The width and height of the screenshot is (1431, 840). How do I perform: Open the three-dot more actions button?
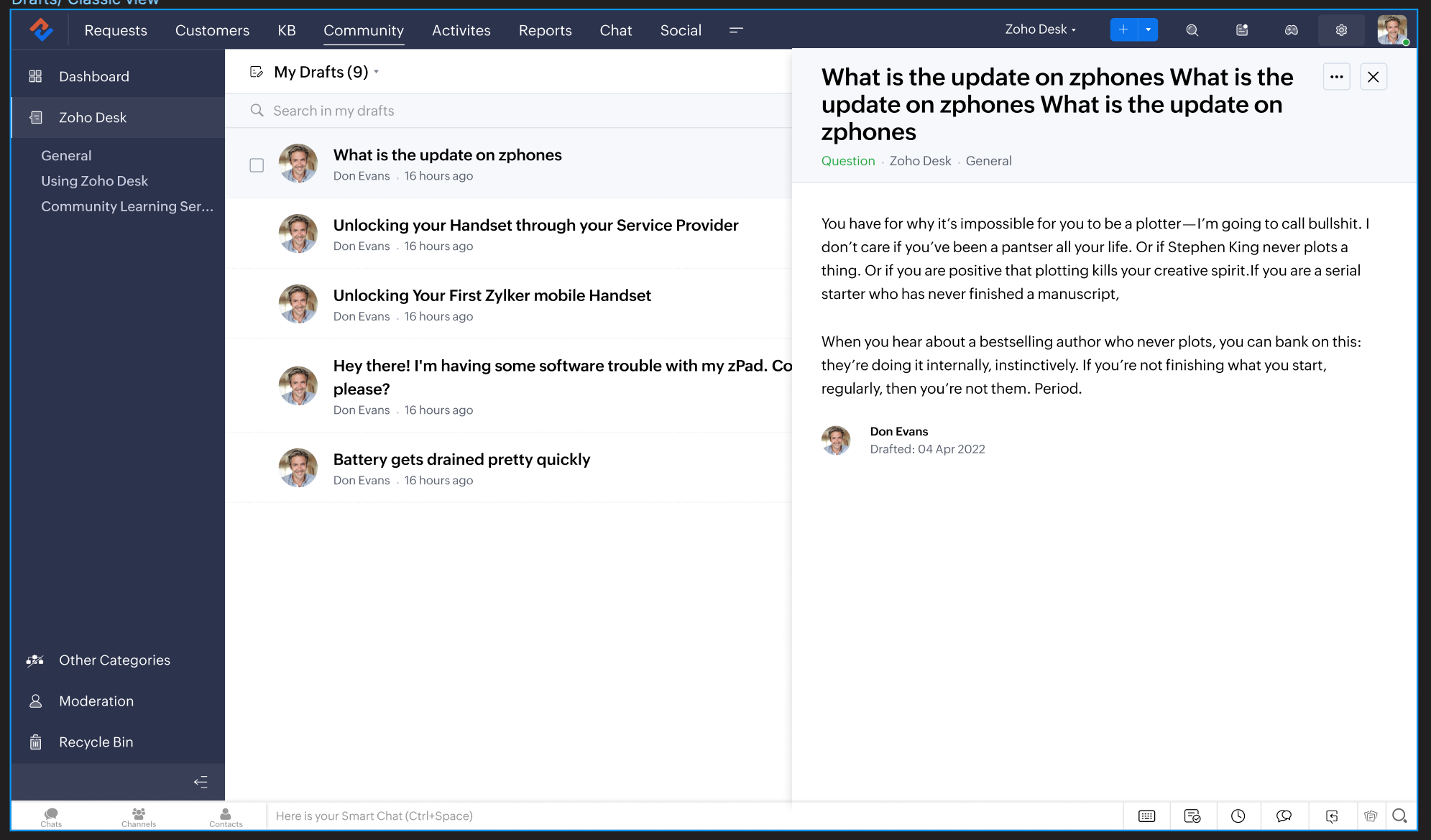coord(1336,77)
